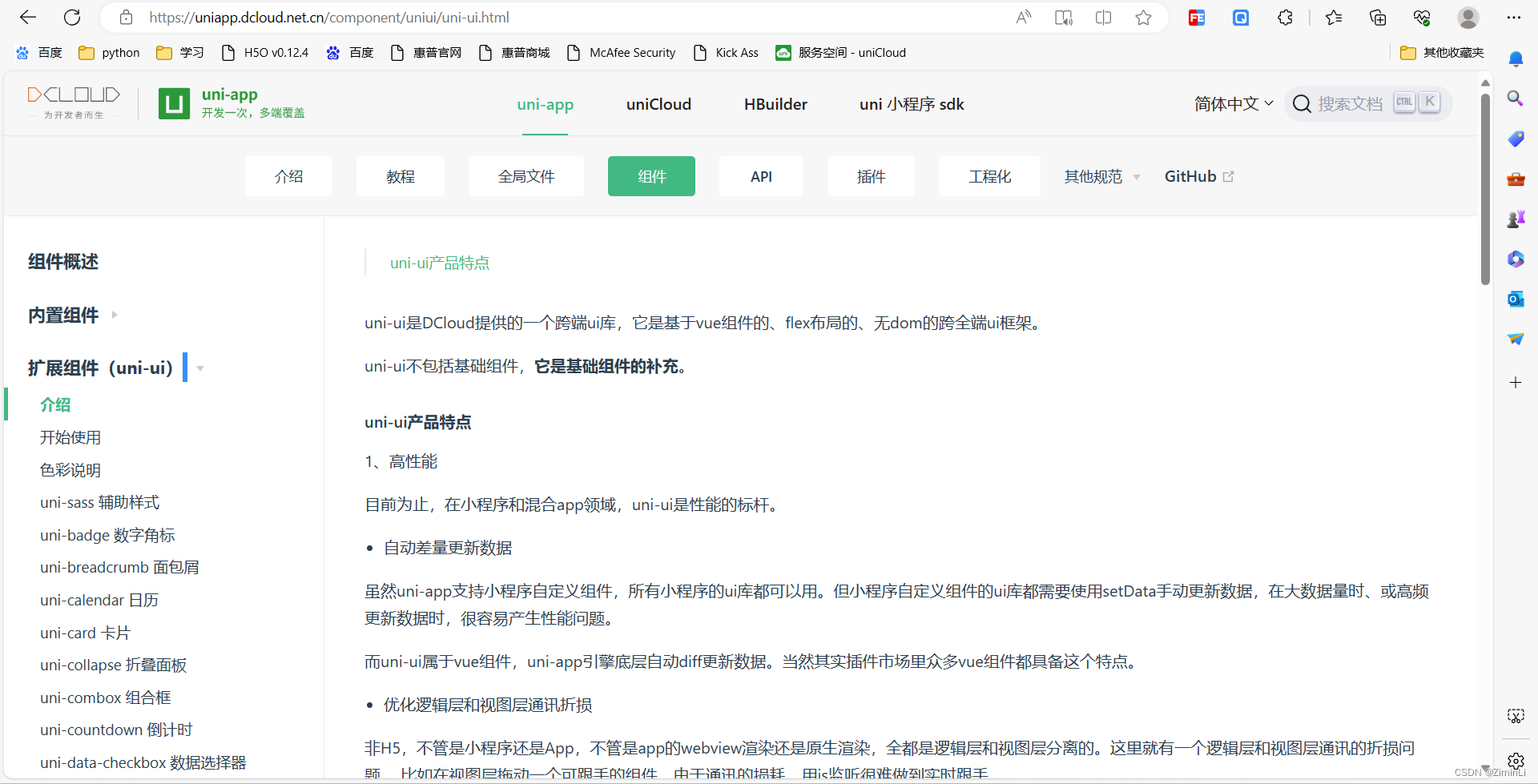Click the read aloud icon

point(1023,18)
